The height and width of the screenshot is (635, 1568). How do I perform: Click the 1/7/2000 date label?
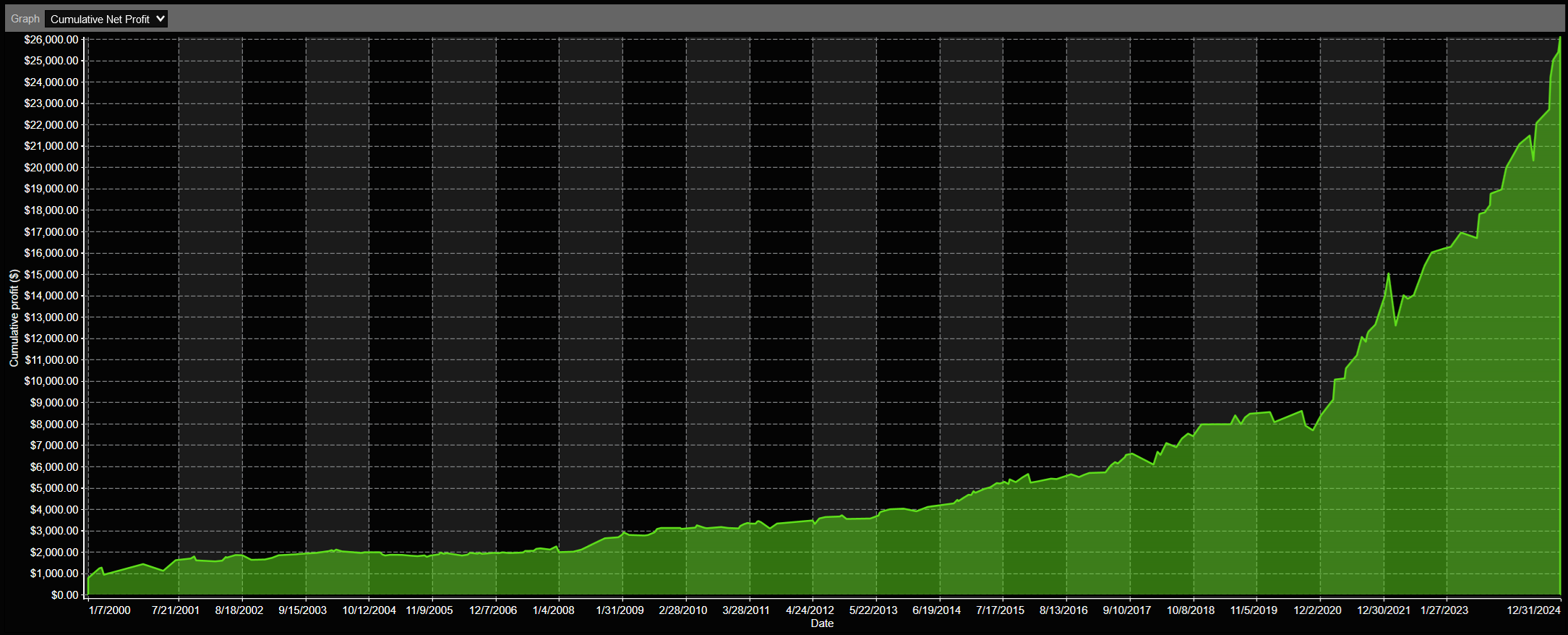tap(110, 610)
